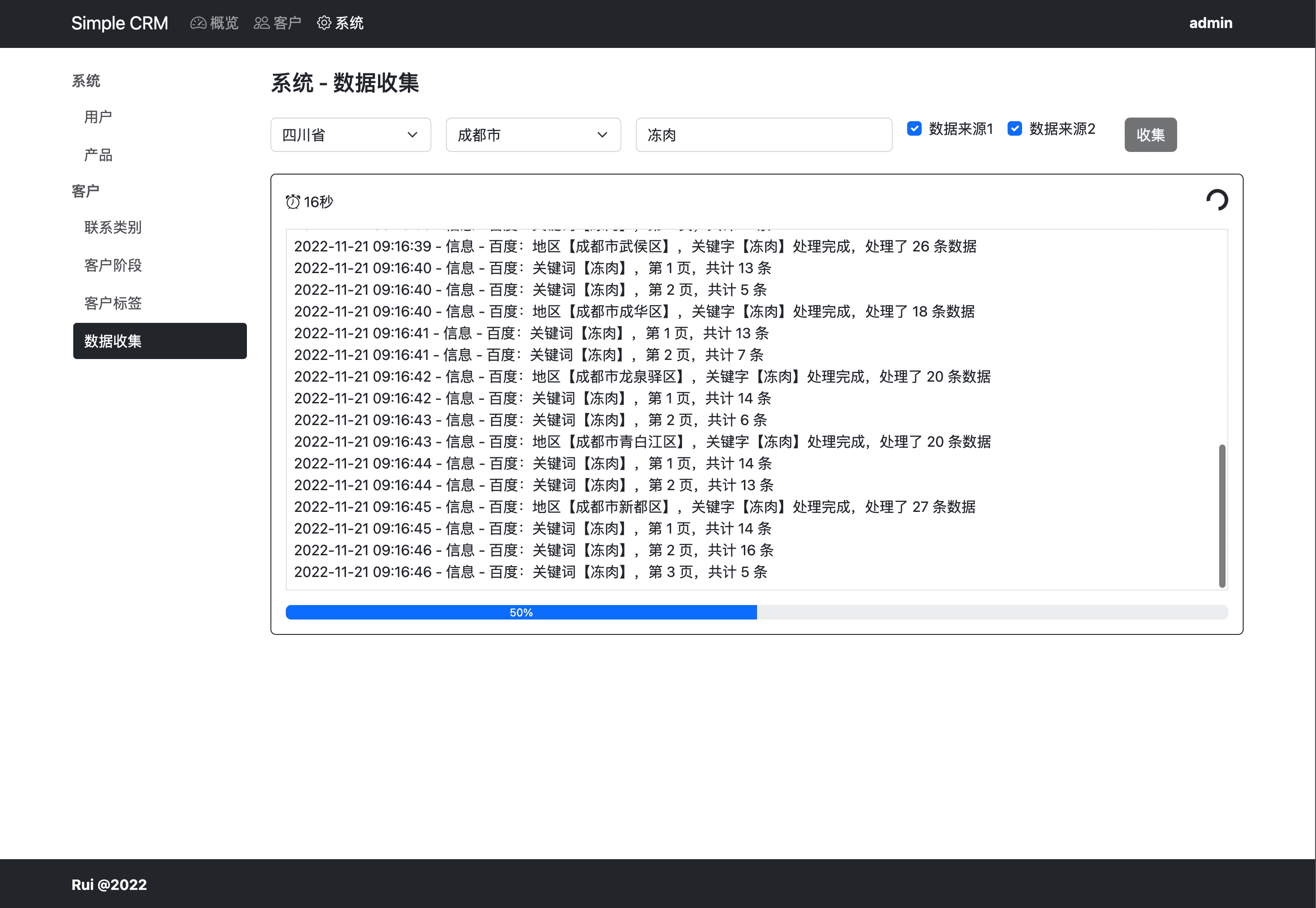
Task: Open the 成都市 city dropdown
Action: [x=533, y=135]
